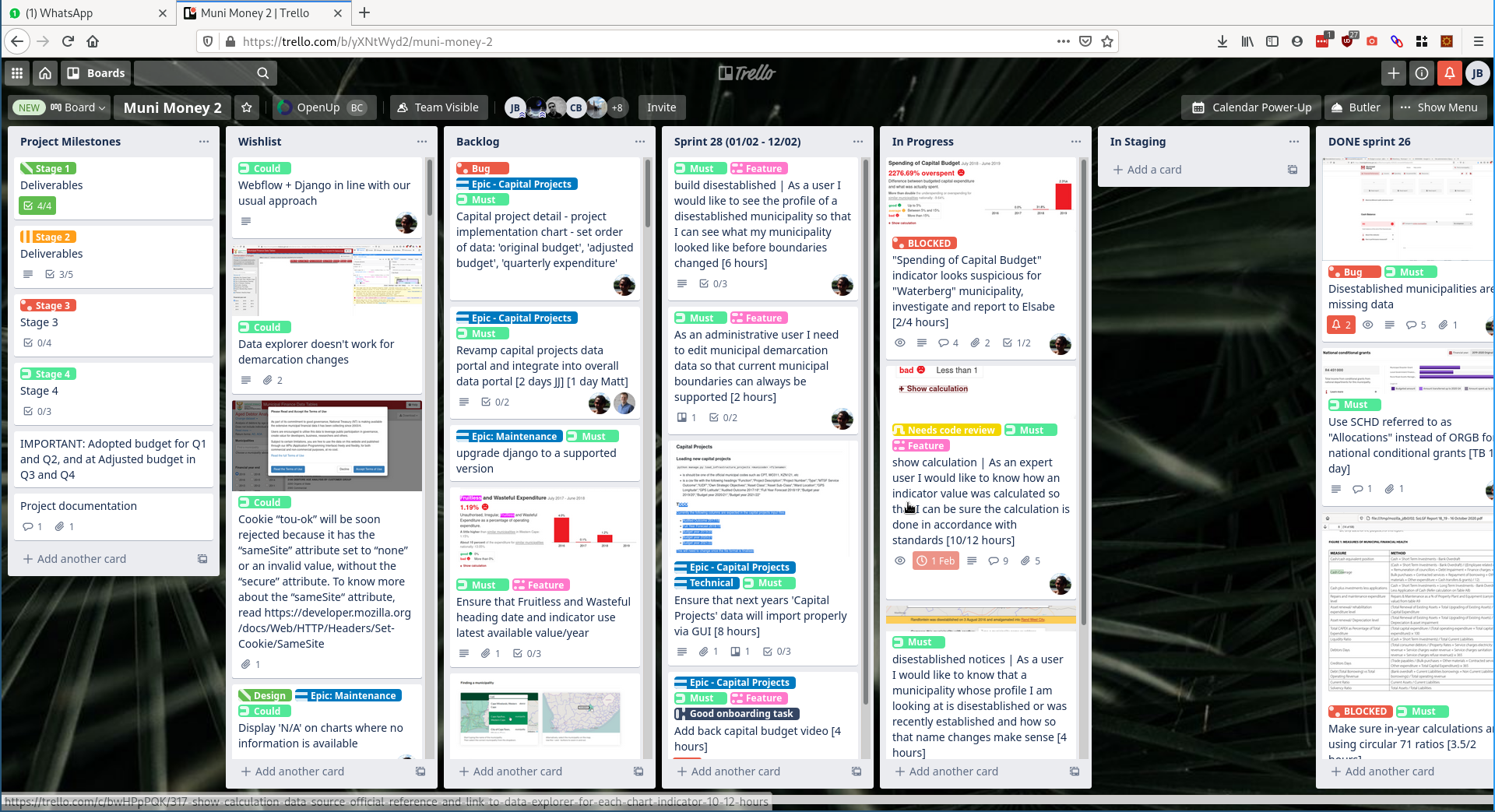Open the page actions three-dot menu in address bar
The image size is (1495, 812).
click(x=1064, y=41)
